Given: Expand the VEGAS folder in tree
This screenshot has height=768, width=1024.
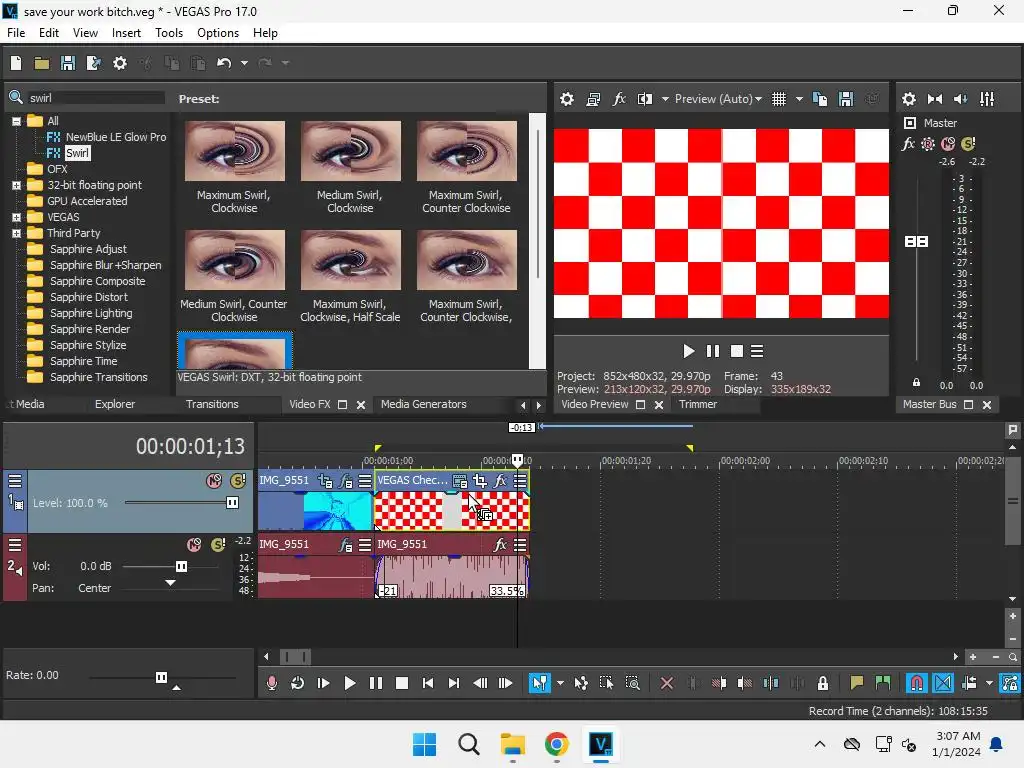Looking at the screenshot, I should [x=16, y=217].
